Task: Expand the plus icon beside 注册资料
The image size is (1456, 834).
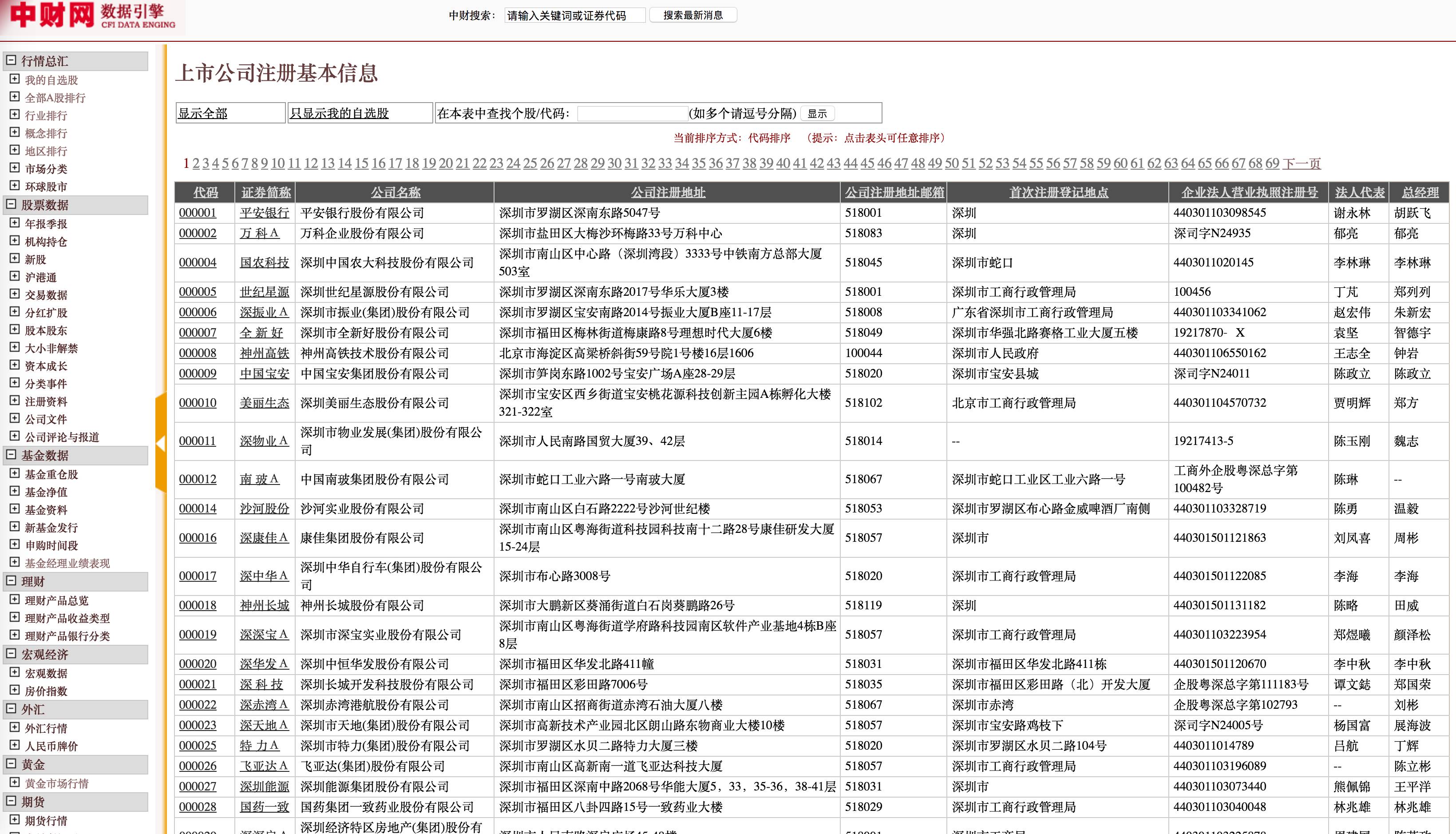Action: pyautogui.click(x=15, y=401)
